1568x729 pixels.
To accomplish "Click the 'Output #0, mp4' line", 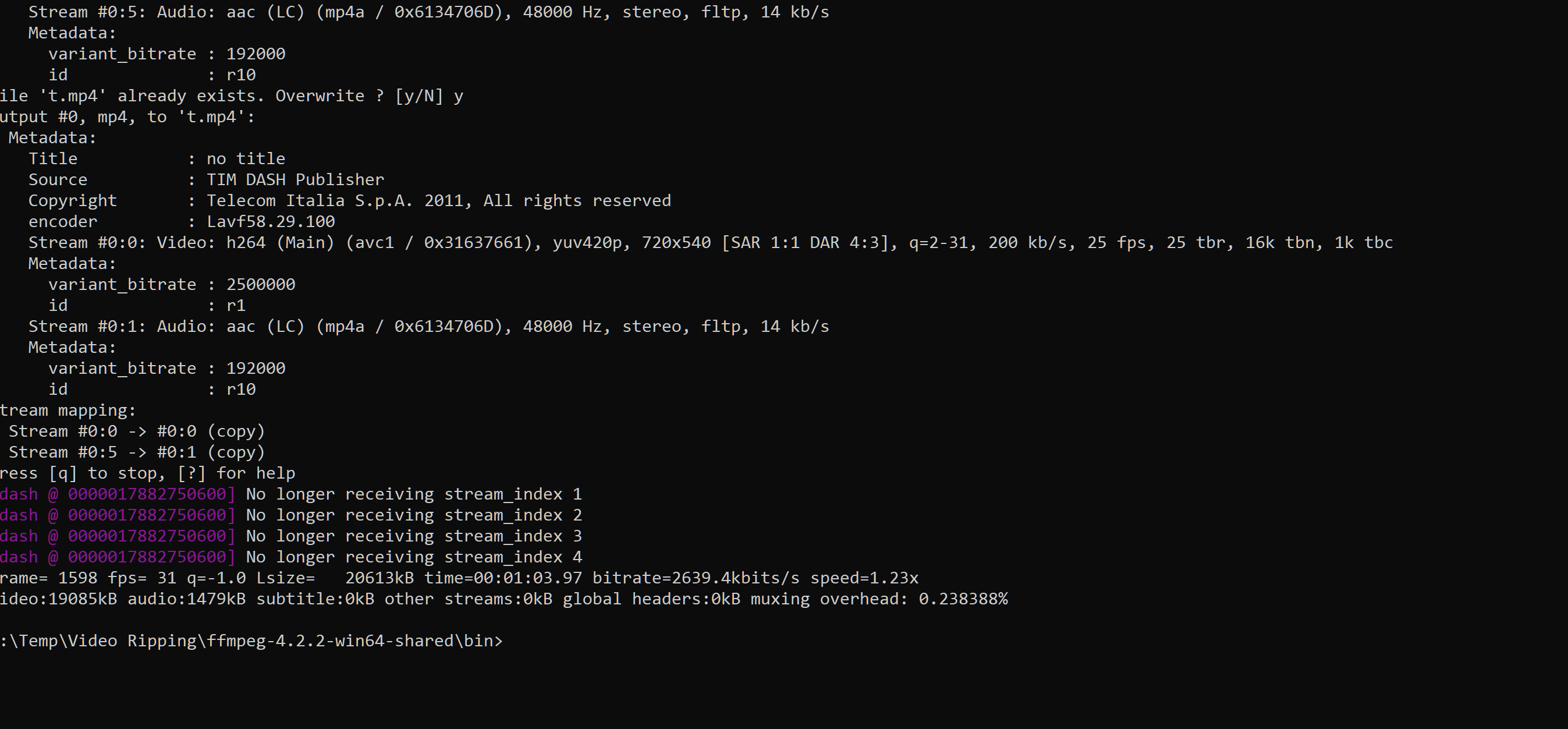I will (x=127, y=117).
